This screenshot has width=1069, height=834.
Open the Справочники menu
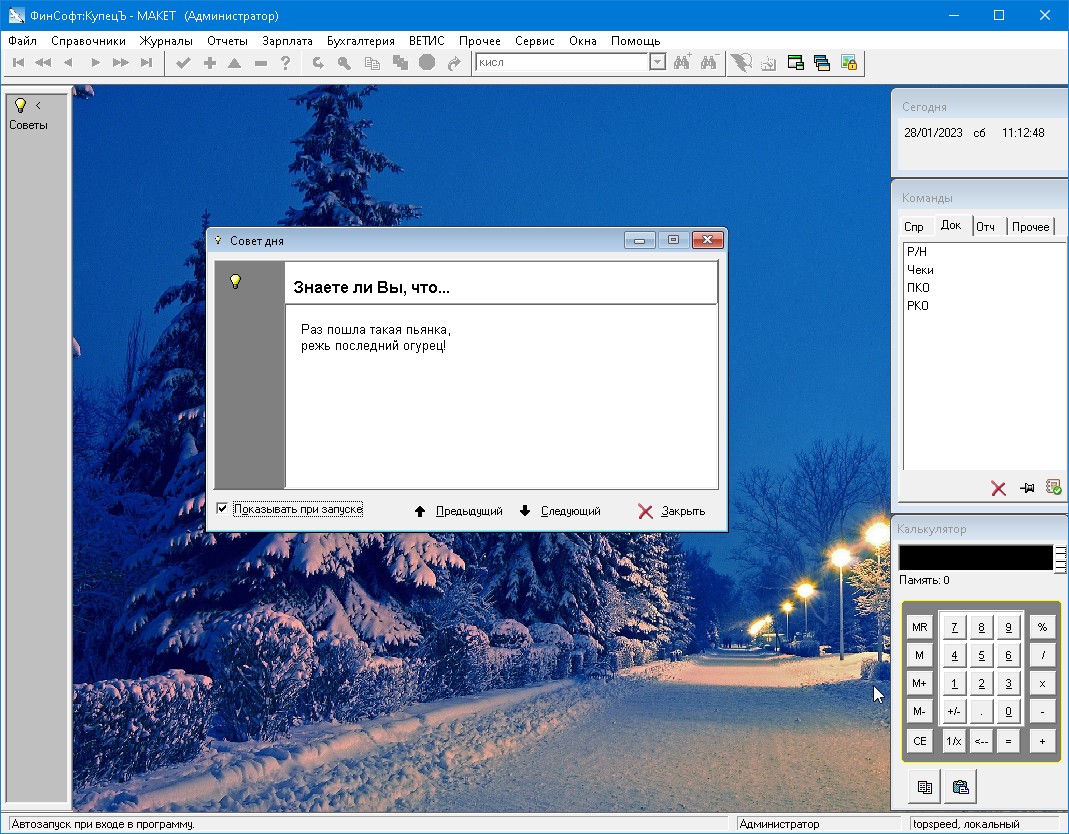pos(88,41)
